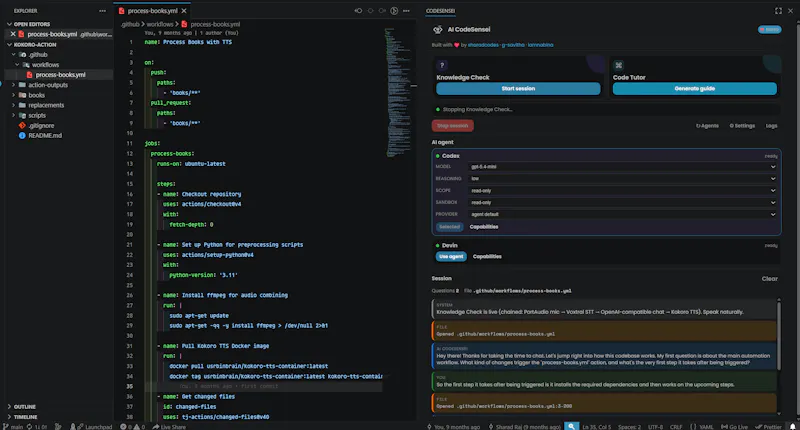This screenshot has height=430, width=800.
Task: Click the main git branch status item
Action: [x=13, y=427]
